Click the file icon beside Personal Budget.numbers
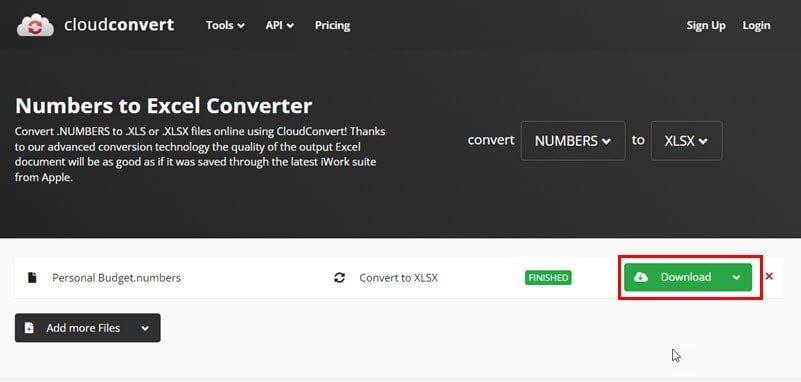This screenshot has width=801, height=382. click(32, 278)
